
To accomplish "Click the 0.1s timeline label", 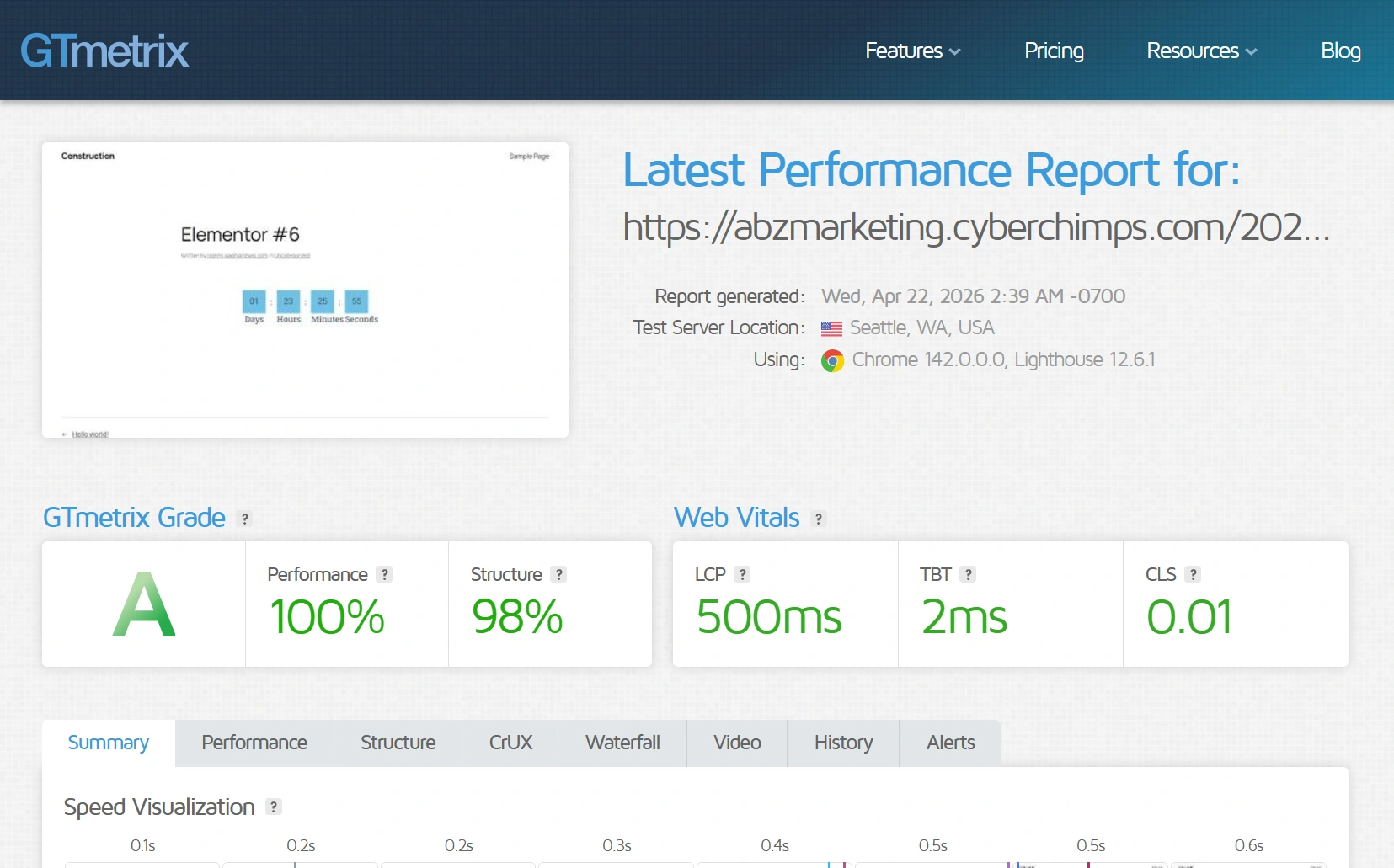I will click(142, 845).
